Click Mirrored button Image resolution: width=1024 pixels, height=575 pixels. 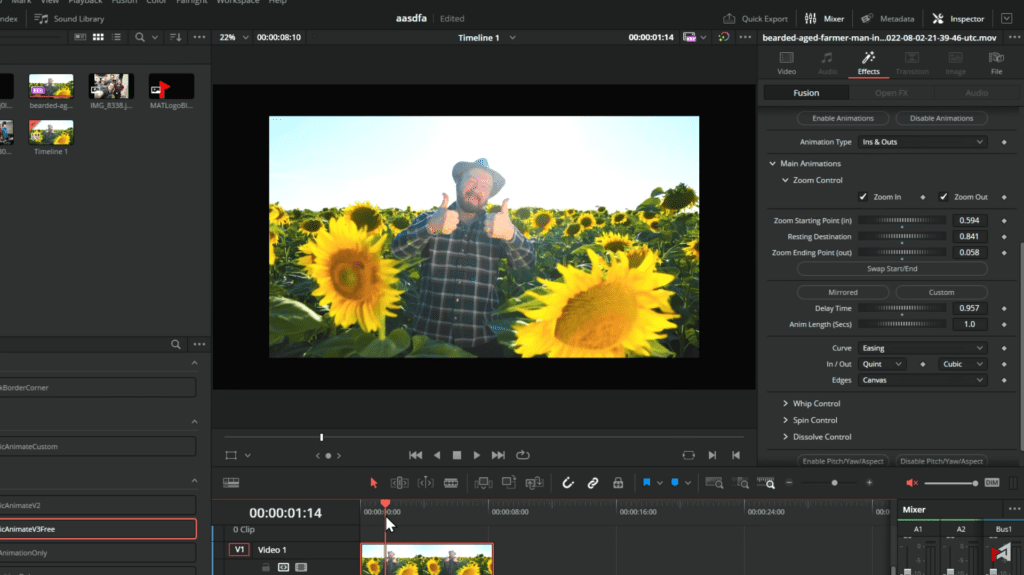click(842, 292)
